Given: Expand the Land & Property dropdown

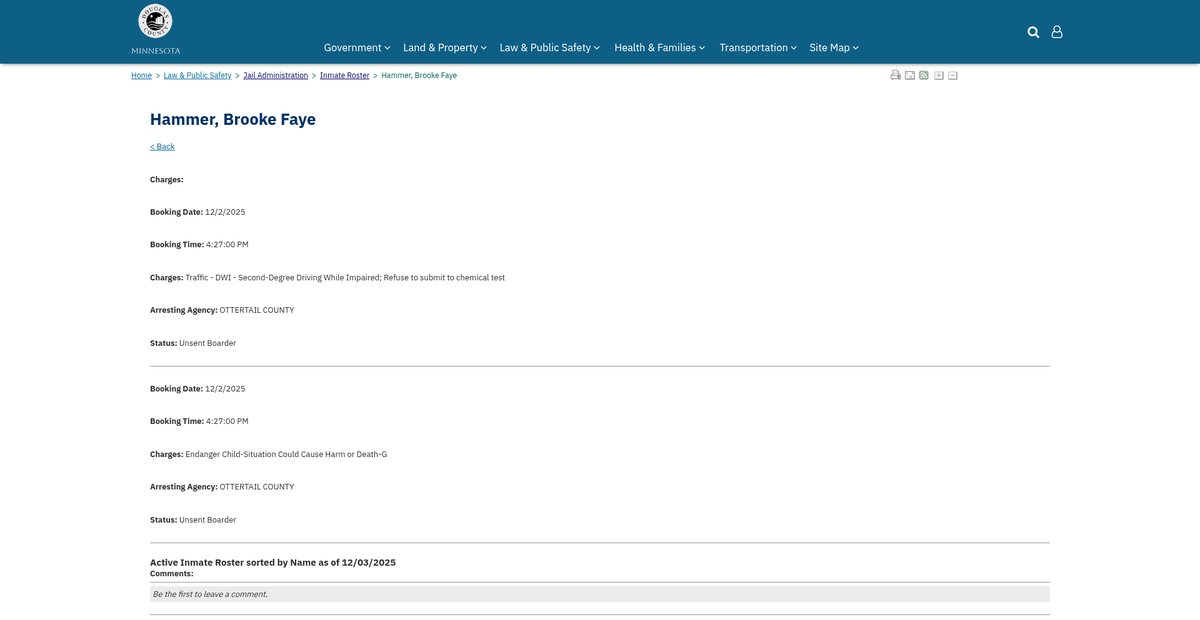Looking at the screenshot, I should click(x=444, y=47).
